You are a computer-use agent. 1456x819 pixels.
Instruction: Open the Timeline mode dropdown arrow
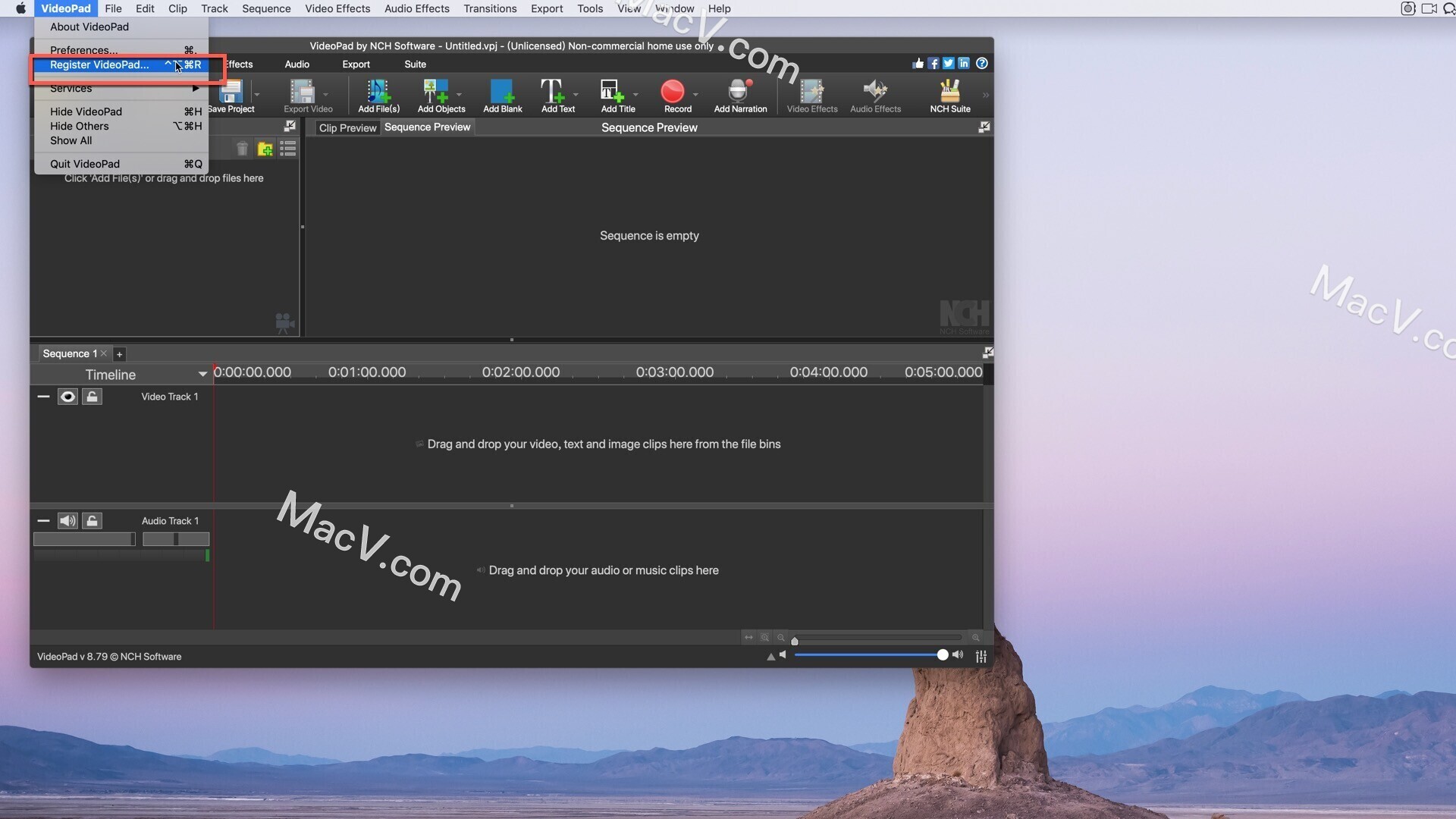click(202, 374)
